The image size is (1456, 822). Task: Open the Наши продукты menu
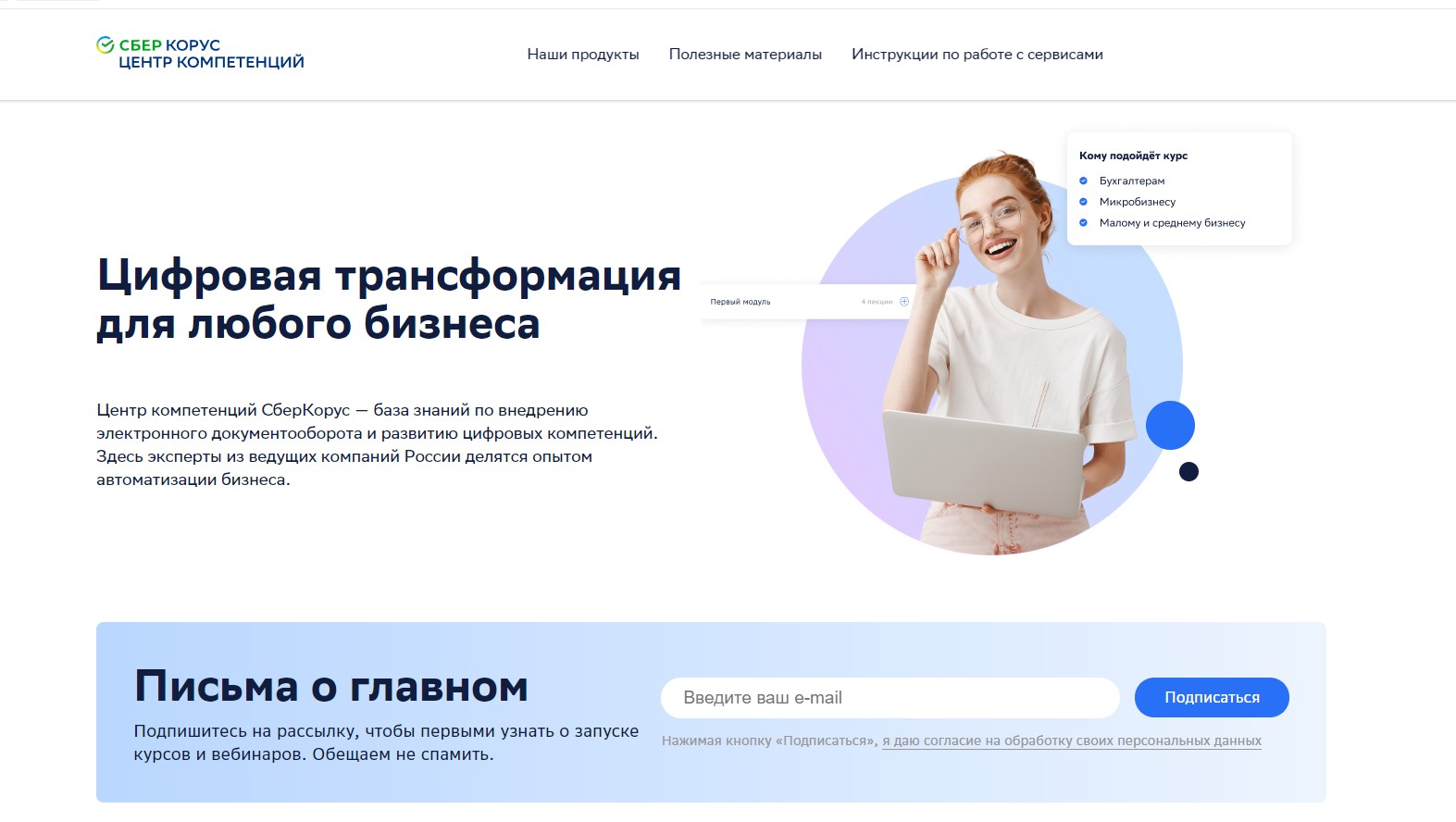(583, 55)
